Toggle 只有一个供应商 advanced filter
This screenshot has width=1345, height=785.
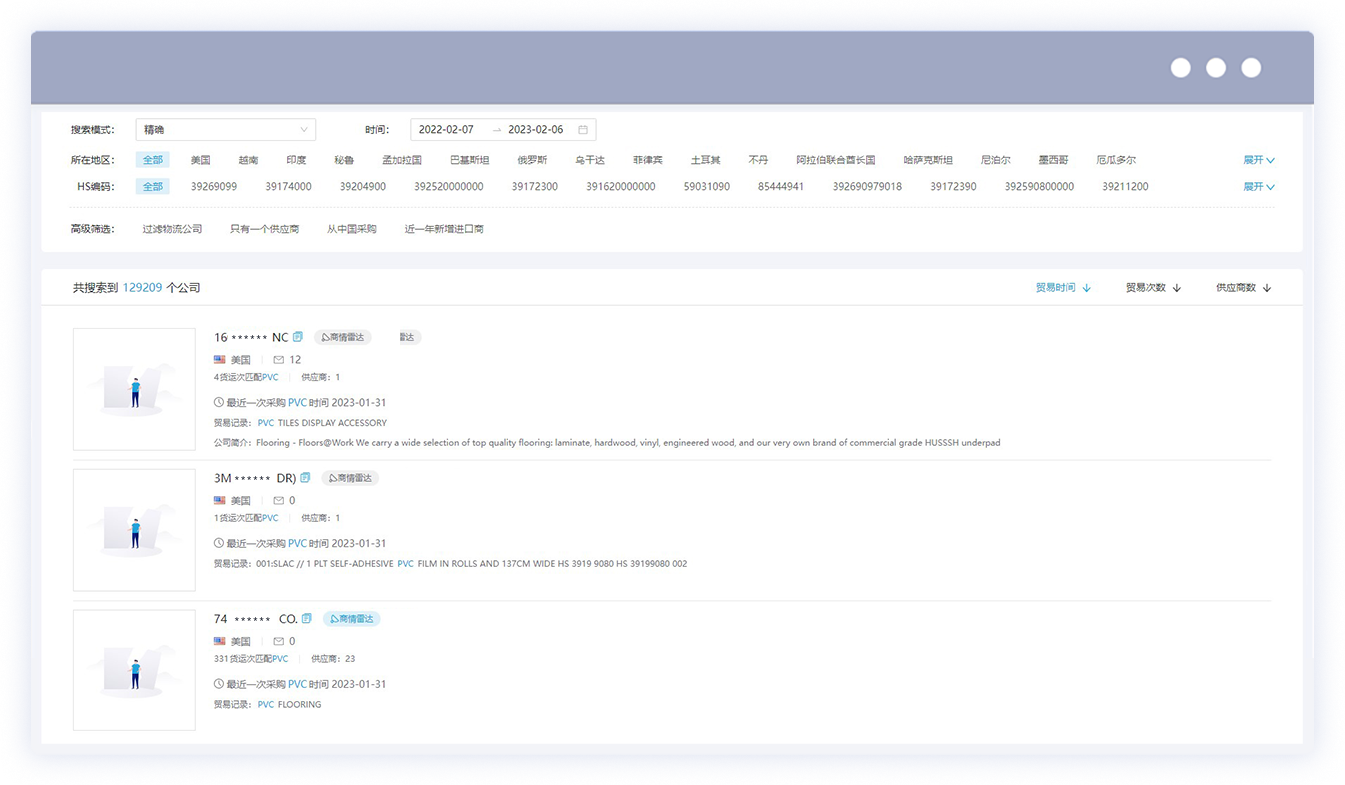tap(264, 229)
